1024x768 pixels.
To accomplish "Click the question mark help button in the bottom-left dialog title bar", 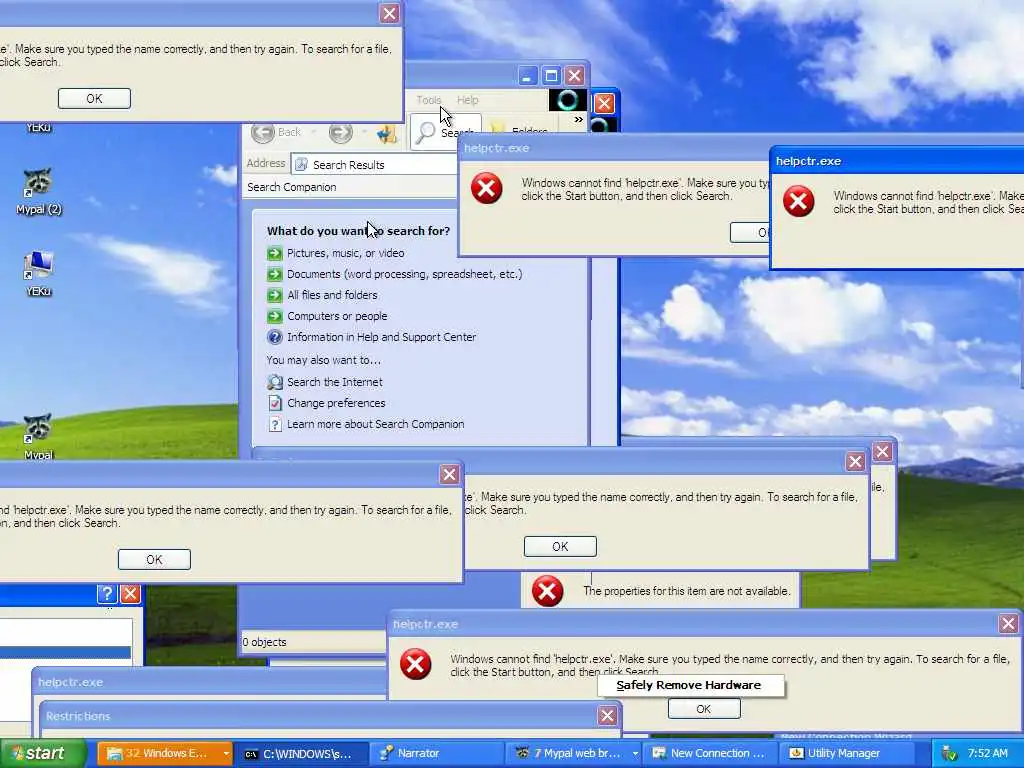I will pos(107,594).
